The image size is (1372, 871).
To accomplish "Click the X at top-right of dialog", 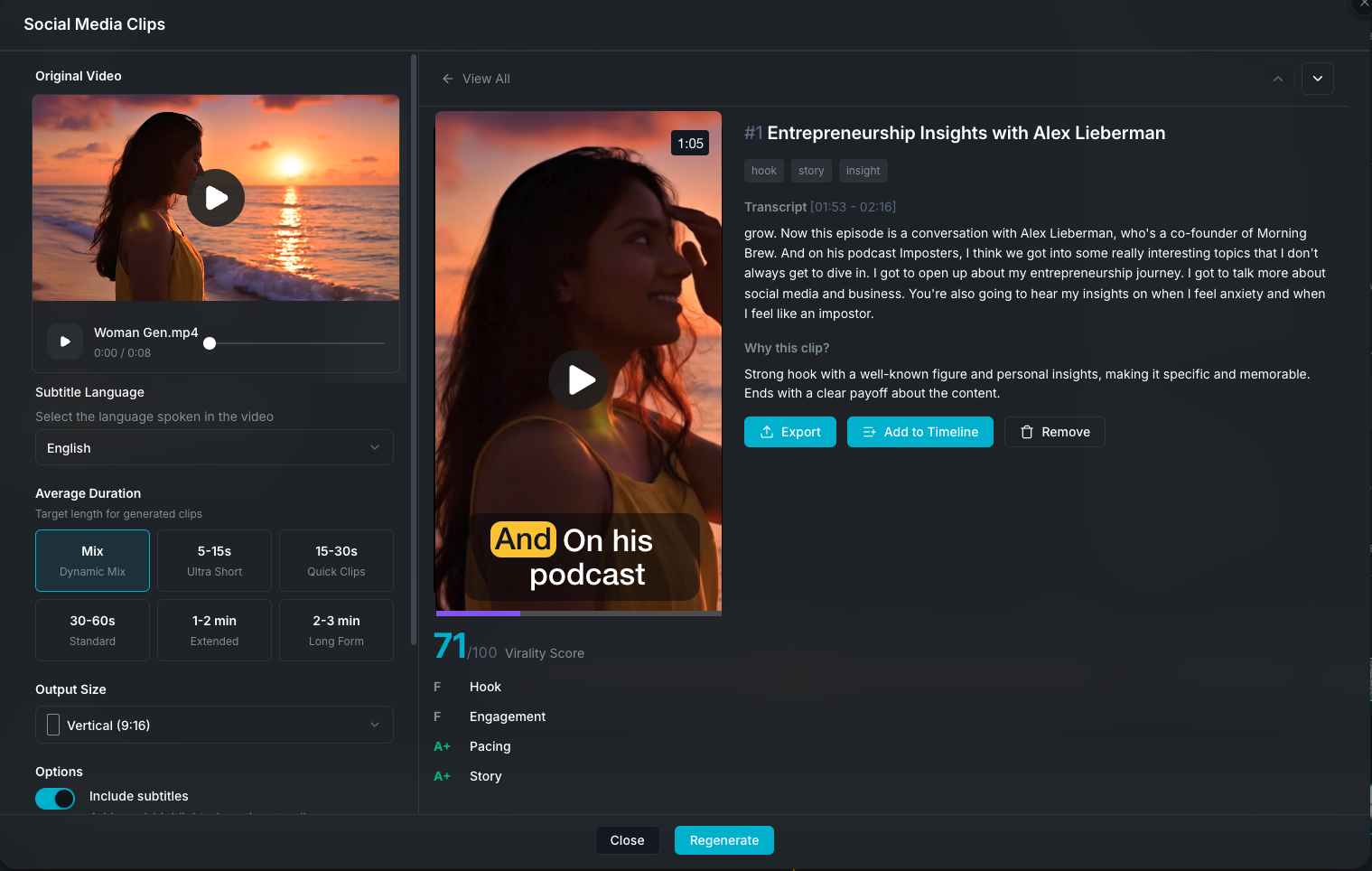I will pos(1364,5).
